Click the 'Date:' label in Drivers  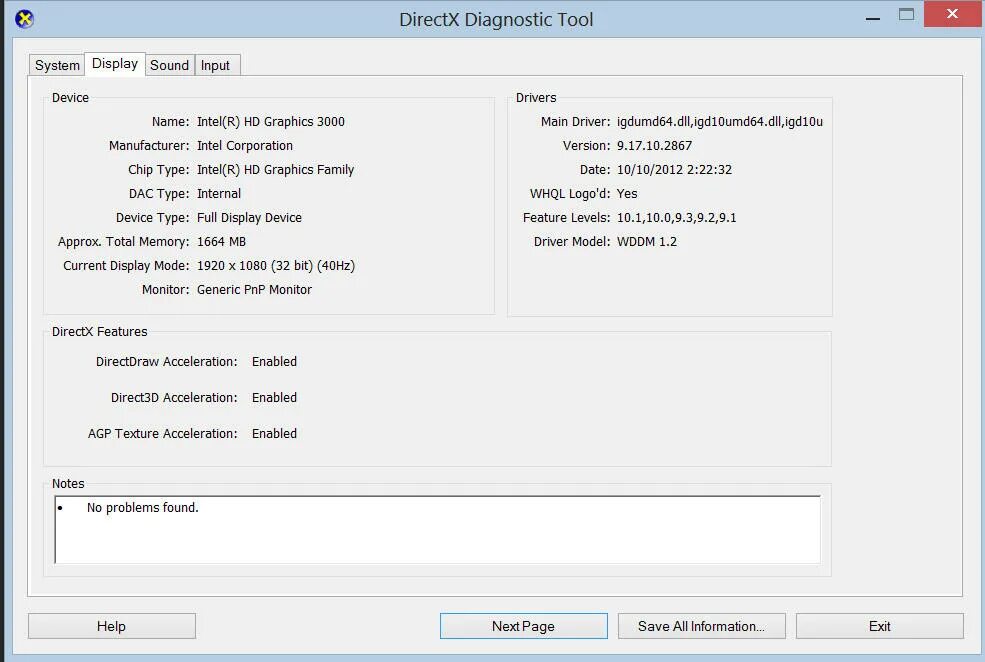point(595,170)
